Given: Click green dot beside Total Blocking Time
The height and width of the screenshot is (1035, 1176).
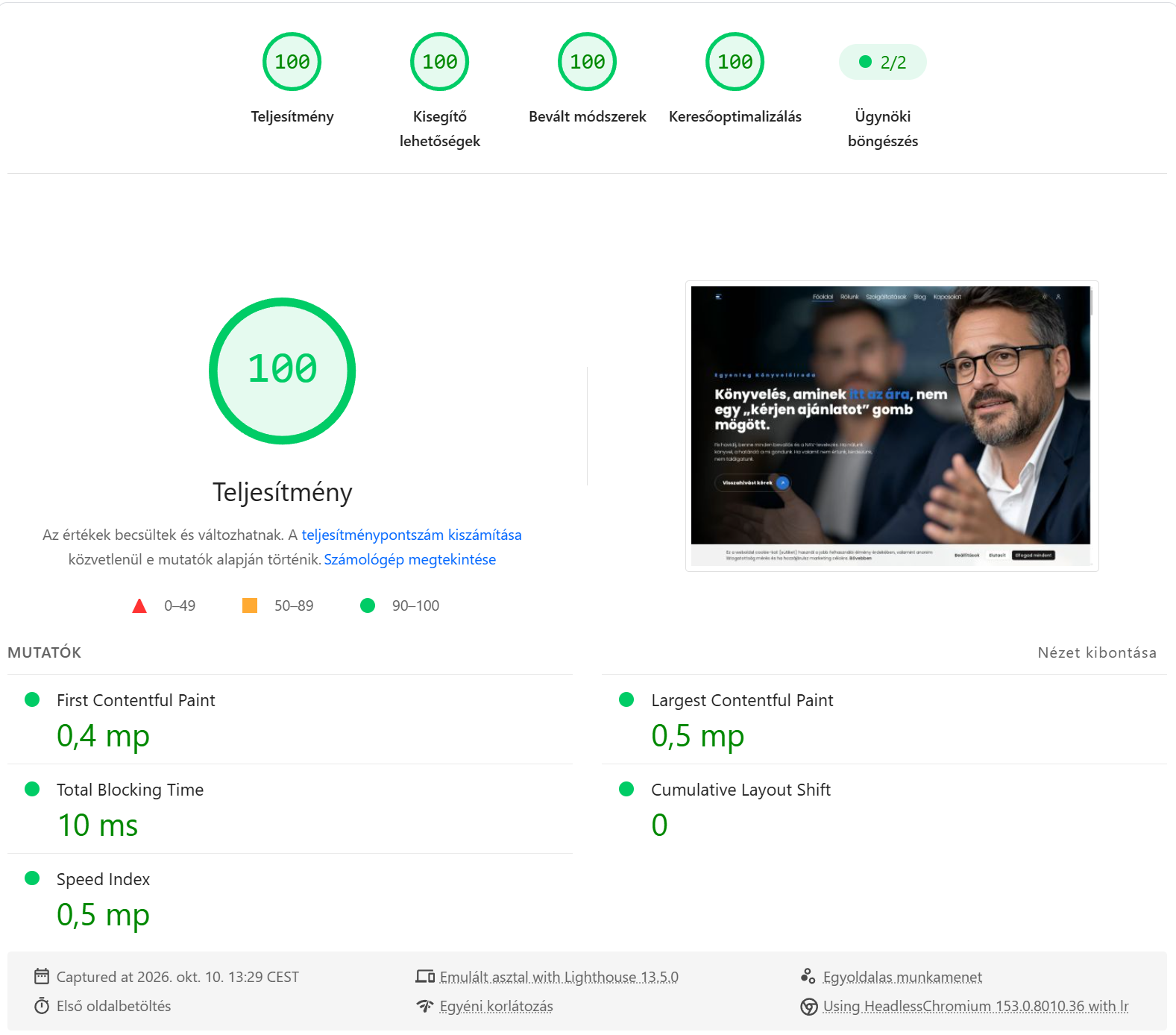Looking at the screenshot, I should click(x=32, y=789).
